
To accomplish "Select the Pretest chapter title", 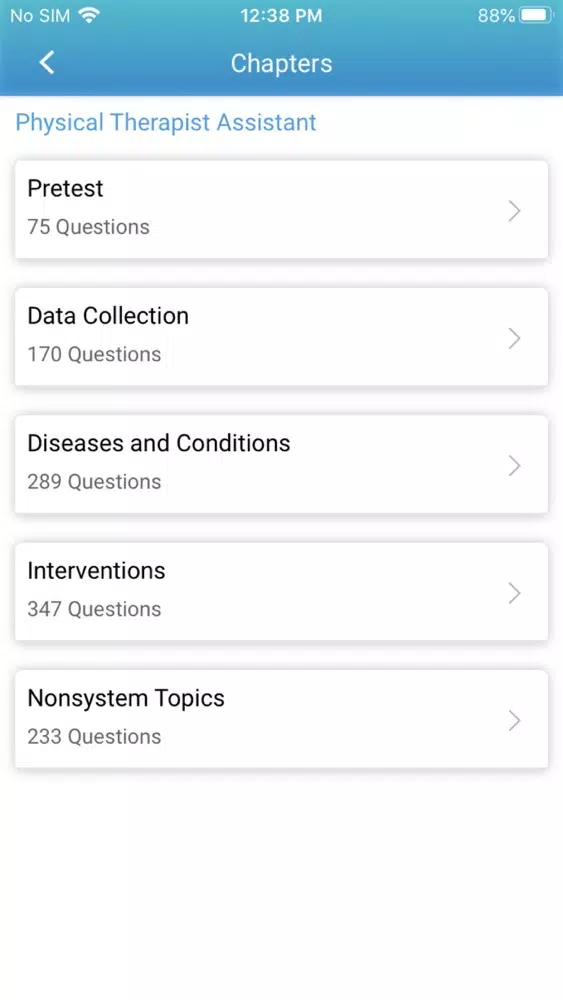I will (x=65, y=188).
